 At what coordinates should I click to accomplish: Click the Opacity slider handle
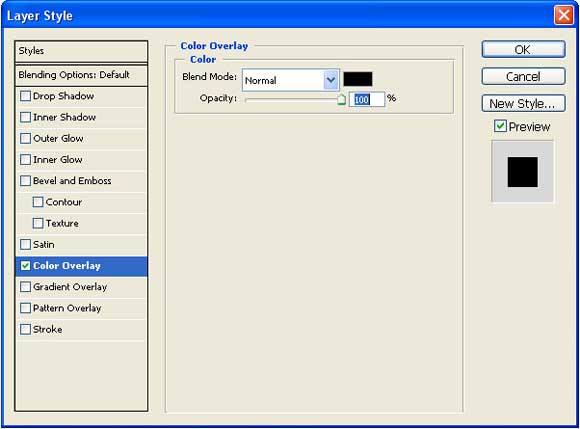[x=341, y=99]
